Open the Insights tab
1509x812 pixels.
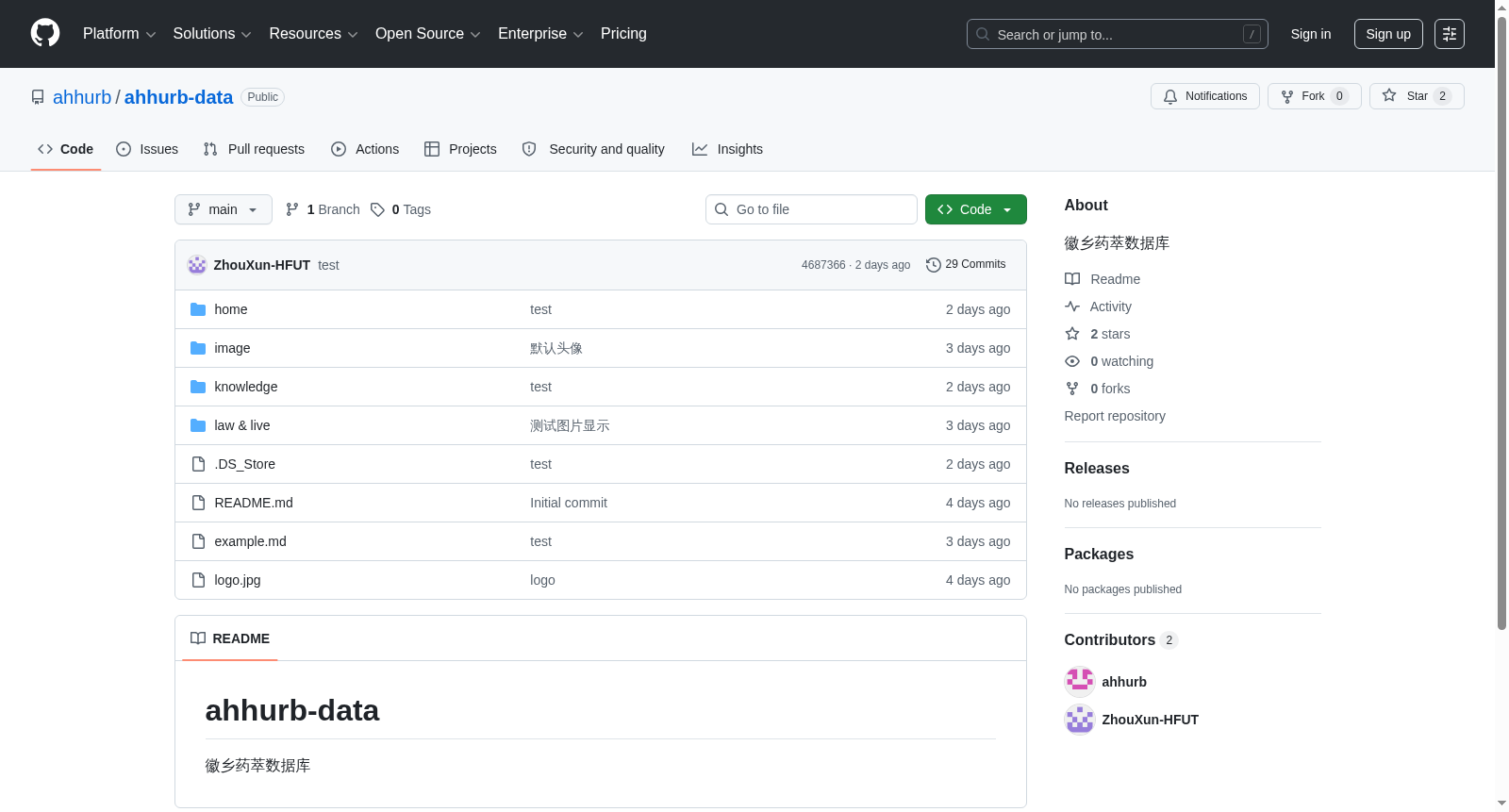(x=727, y=149)
